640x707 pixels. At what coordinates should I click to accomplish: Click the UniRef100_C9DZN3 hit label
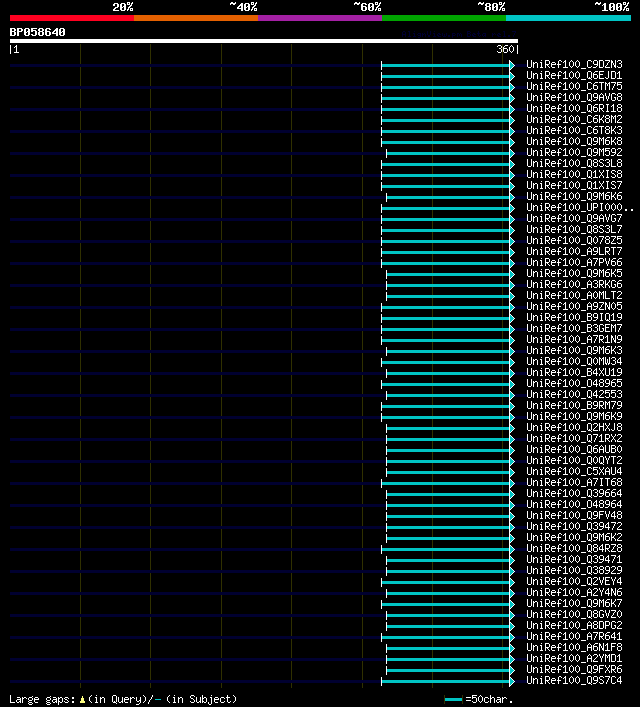click(x=574, y=64)
